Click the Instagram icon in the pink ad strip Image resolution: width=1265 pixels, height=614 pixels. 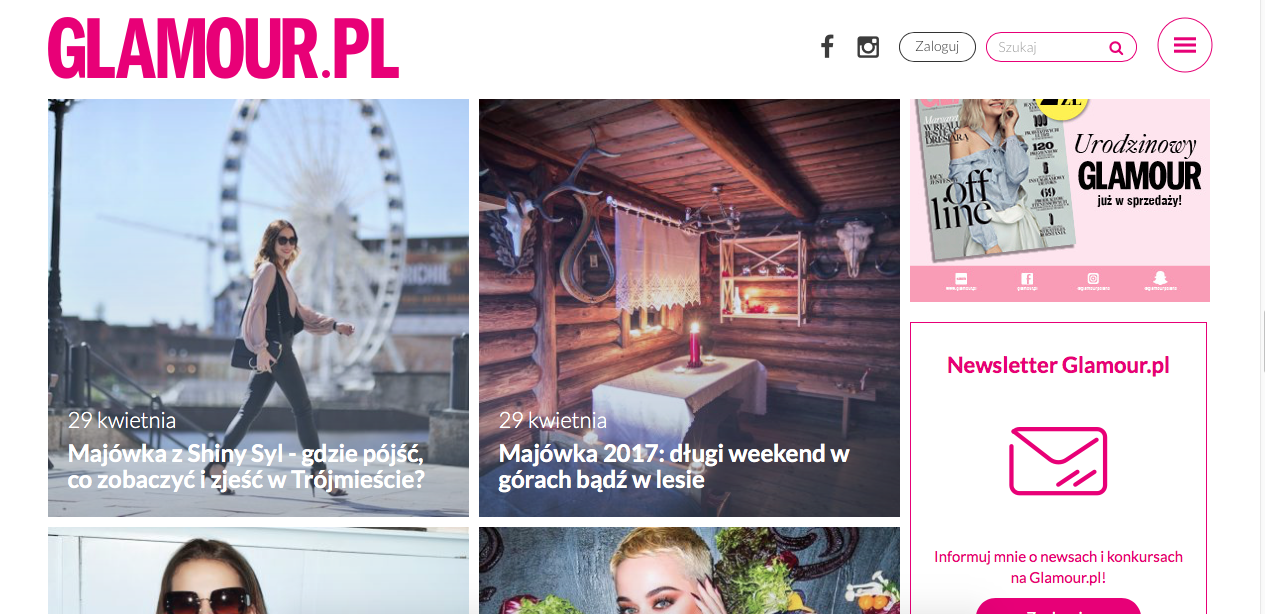1093,279
